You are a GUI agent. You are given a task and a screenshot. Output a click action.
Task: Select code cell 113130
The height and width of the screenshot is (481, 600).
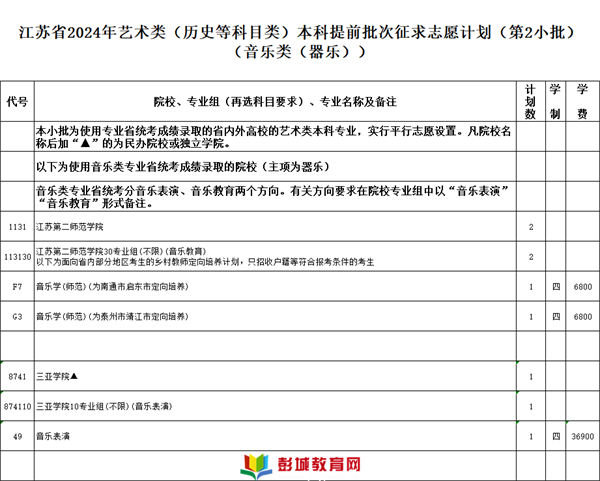(17, 257)
